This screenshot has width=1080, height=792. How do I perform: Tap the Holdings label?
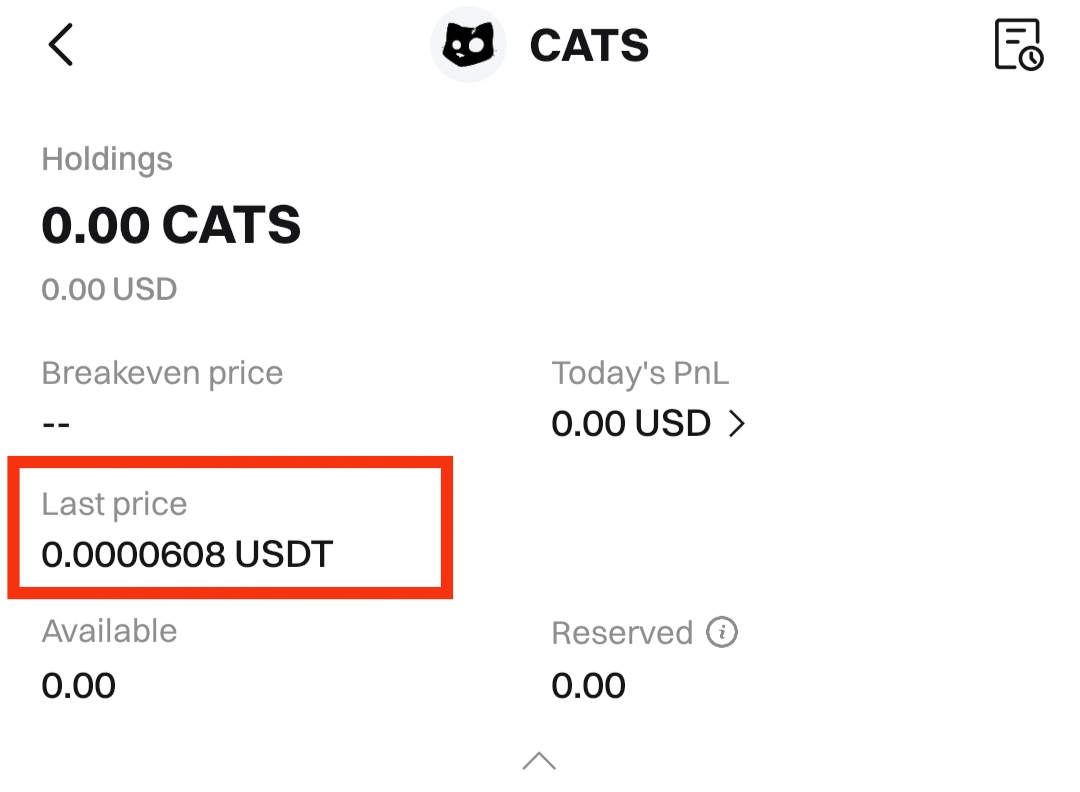(107, 160)
